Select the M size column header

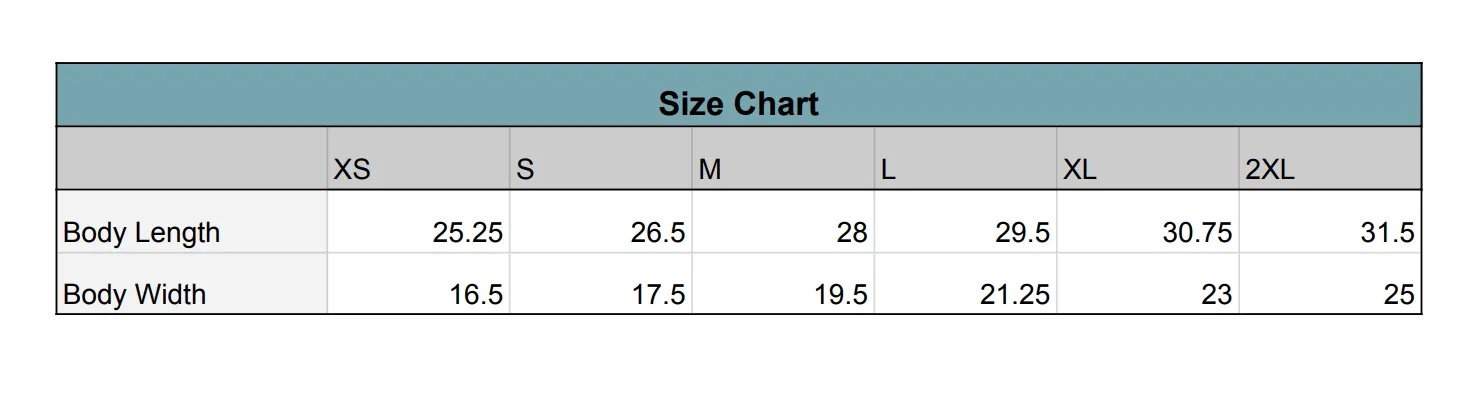coord(783,158)
